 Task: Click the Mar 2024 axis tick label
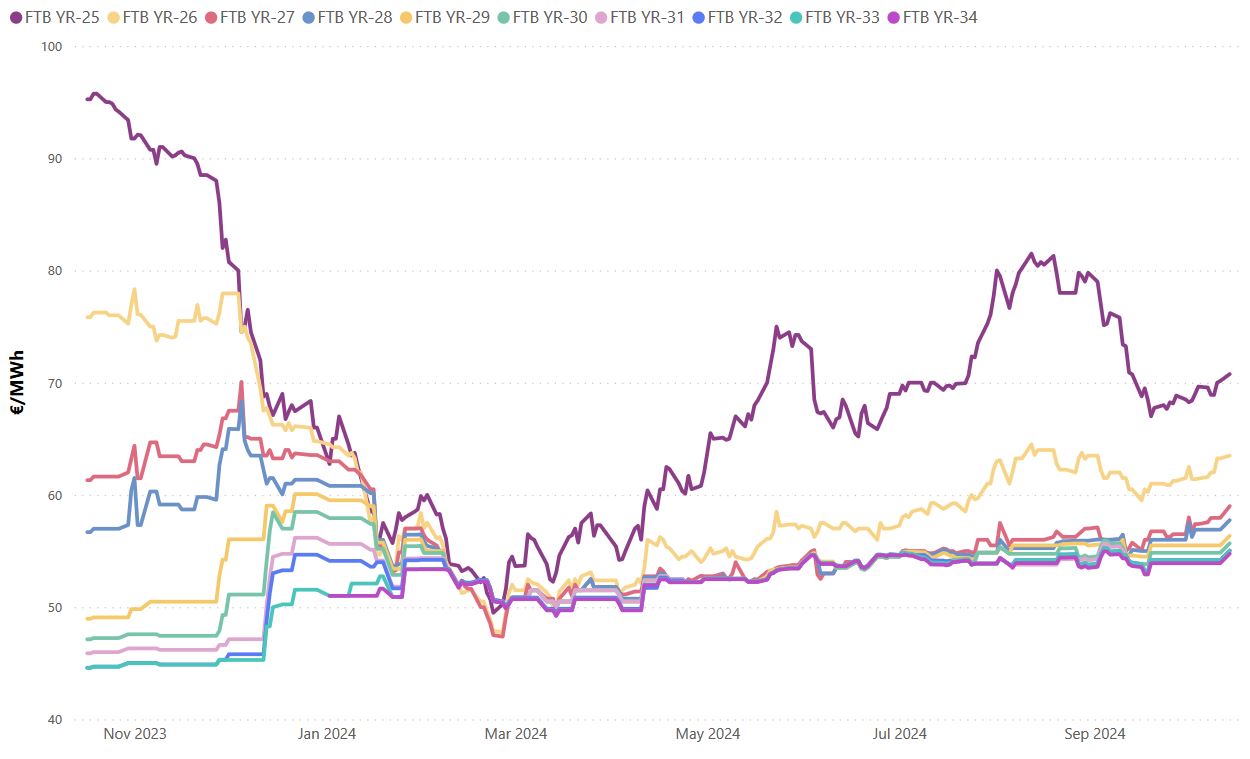(516, 734)
